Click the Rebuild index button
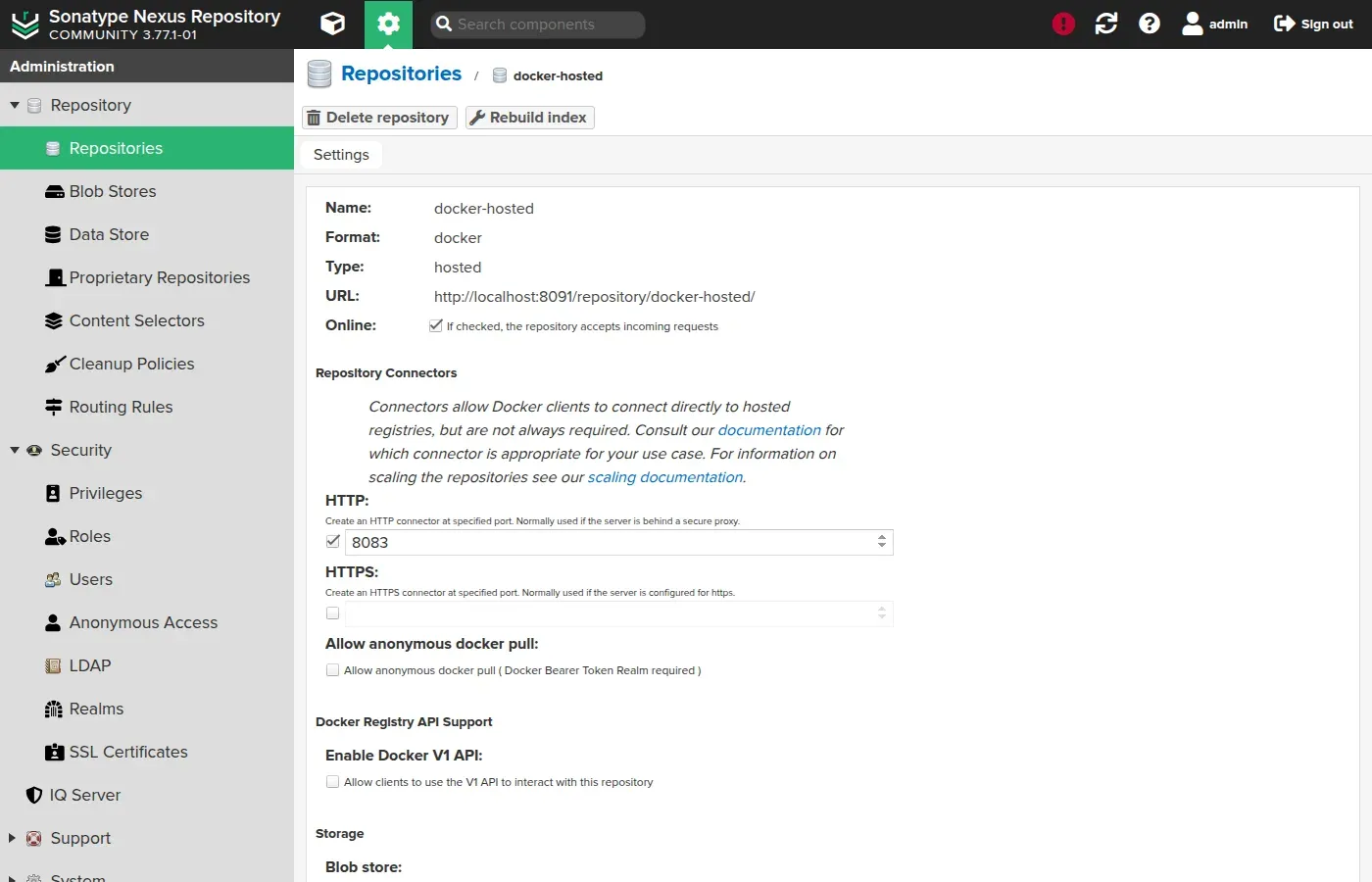Viewport: 1372px width, 882px height. pyautogui.click(x=529, y=118)
